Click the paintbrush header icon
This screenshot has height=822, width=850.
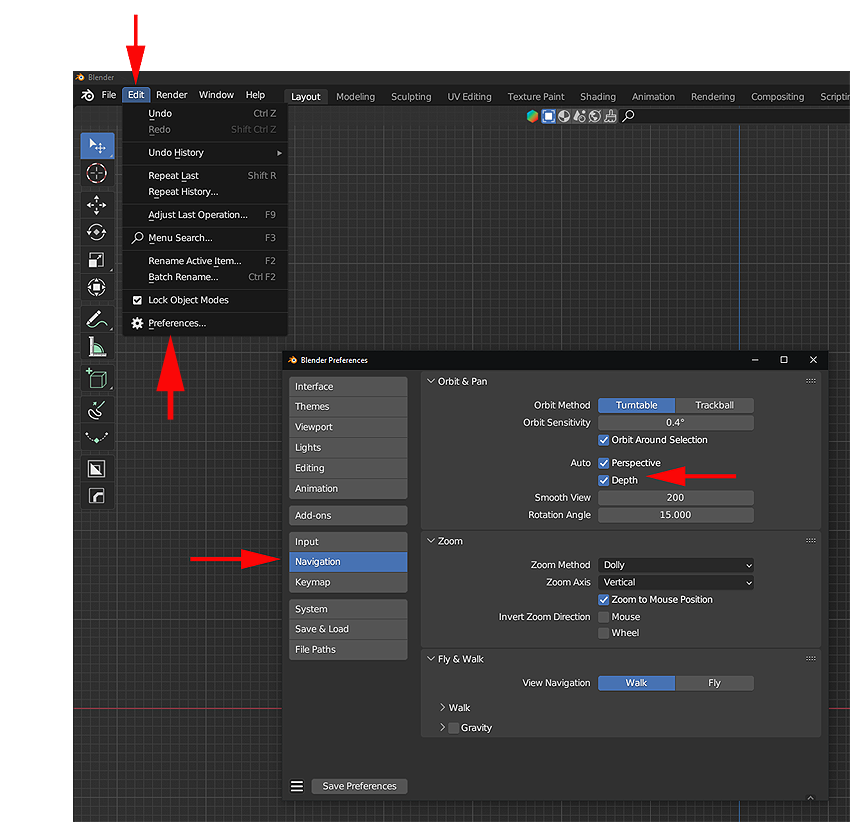pyautogui.click(x=610, y=116)
